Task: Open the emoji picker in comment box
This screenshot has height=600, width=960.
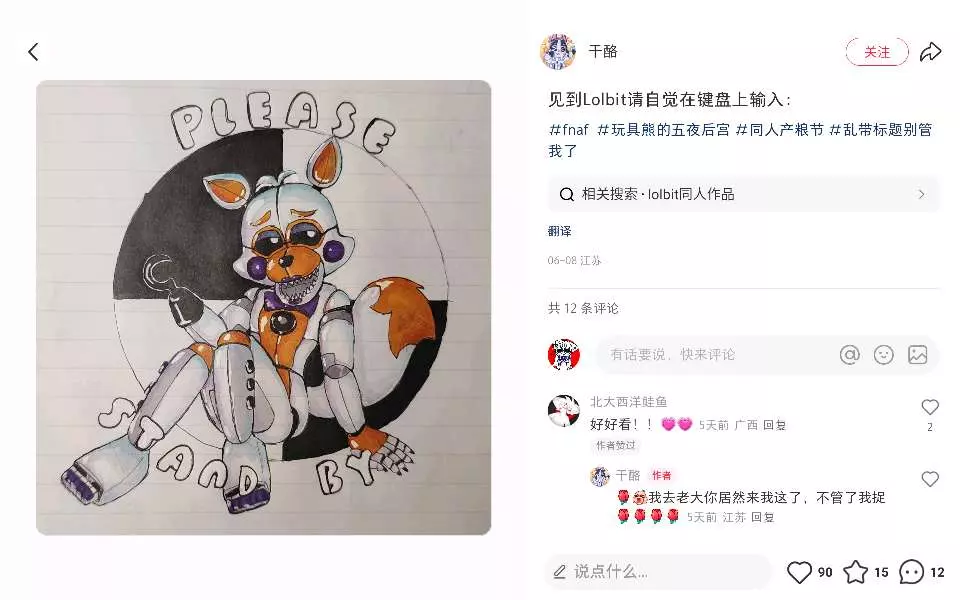Action: (883, 354)
